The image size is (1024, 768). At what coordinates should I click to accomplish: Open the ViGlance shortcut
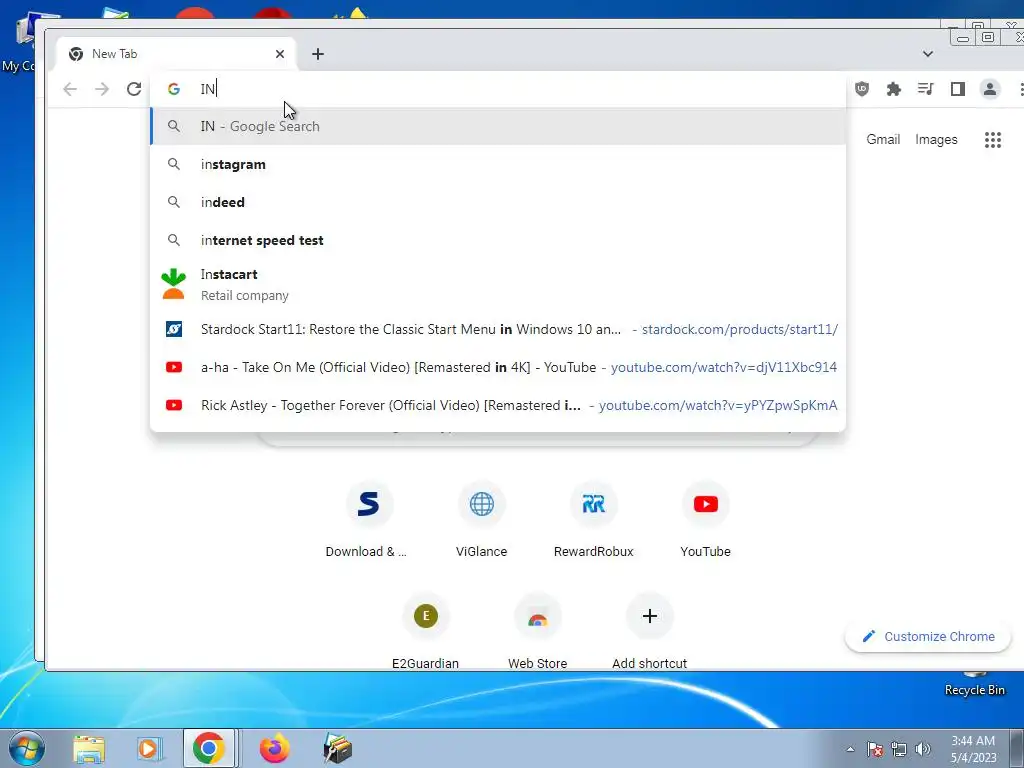(481, 519)
